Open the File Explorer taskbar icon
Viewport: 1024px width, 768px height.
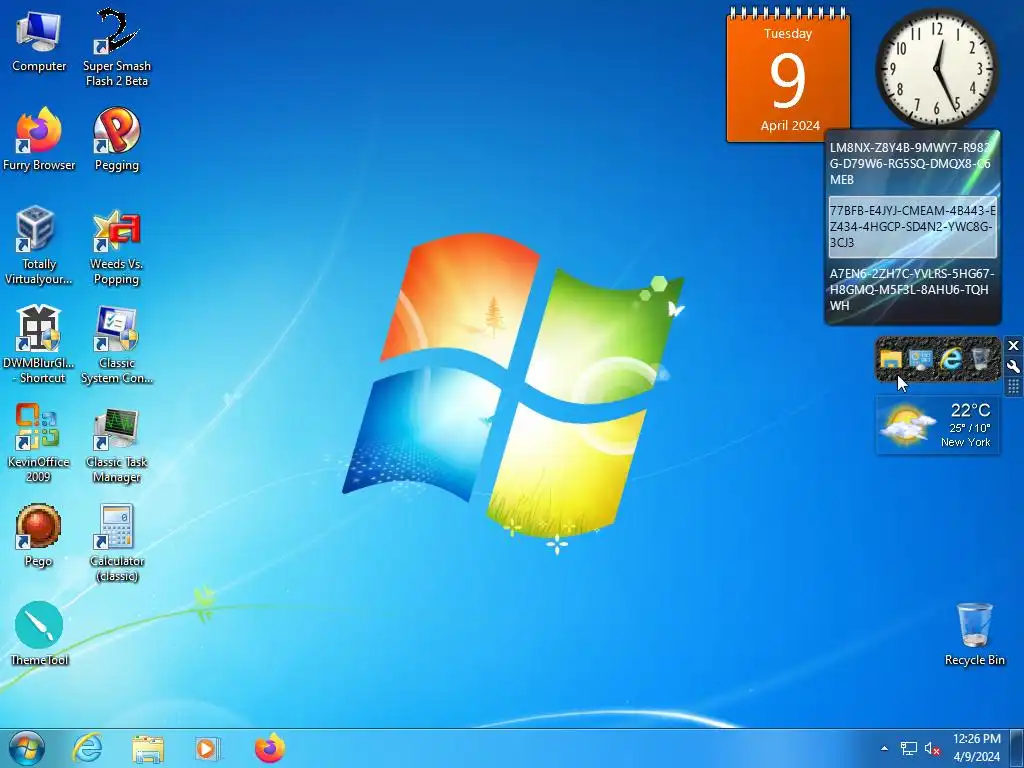point(148,748)
